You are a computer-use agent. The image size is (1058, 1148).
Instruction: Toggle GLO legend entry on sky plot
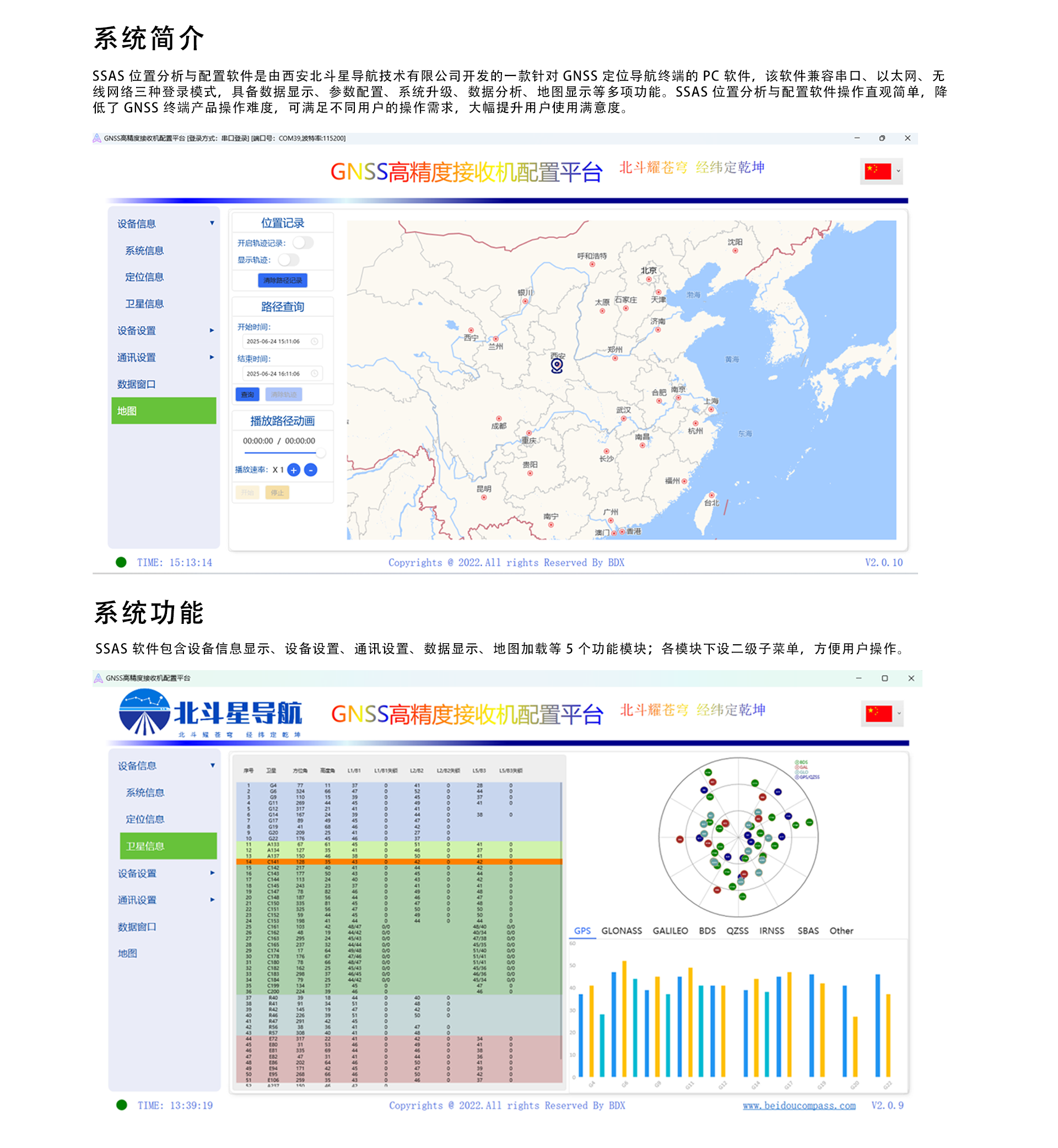coord(802,772)
